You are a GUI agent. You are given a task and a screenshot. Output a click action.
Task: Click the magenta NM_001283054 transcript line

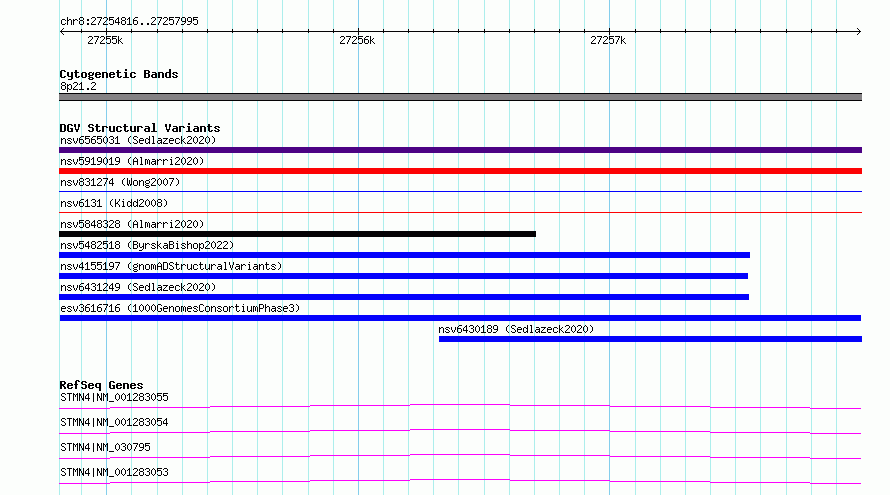pyautogui.click(x=460, y=431)
